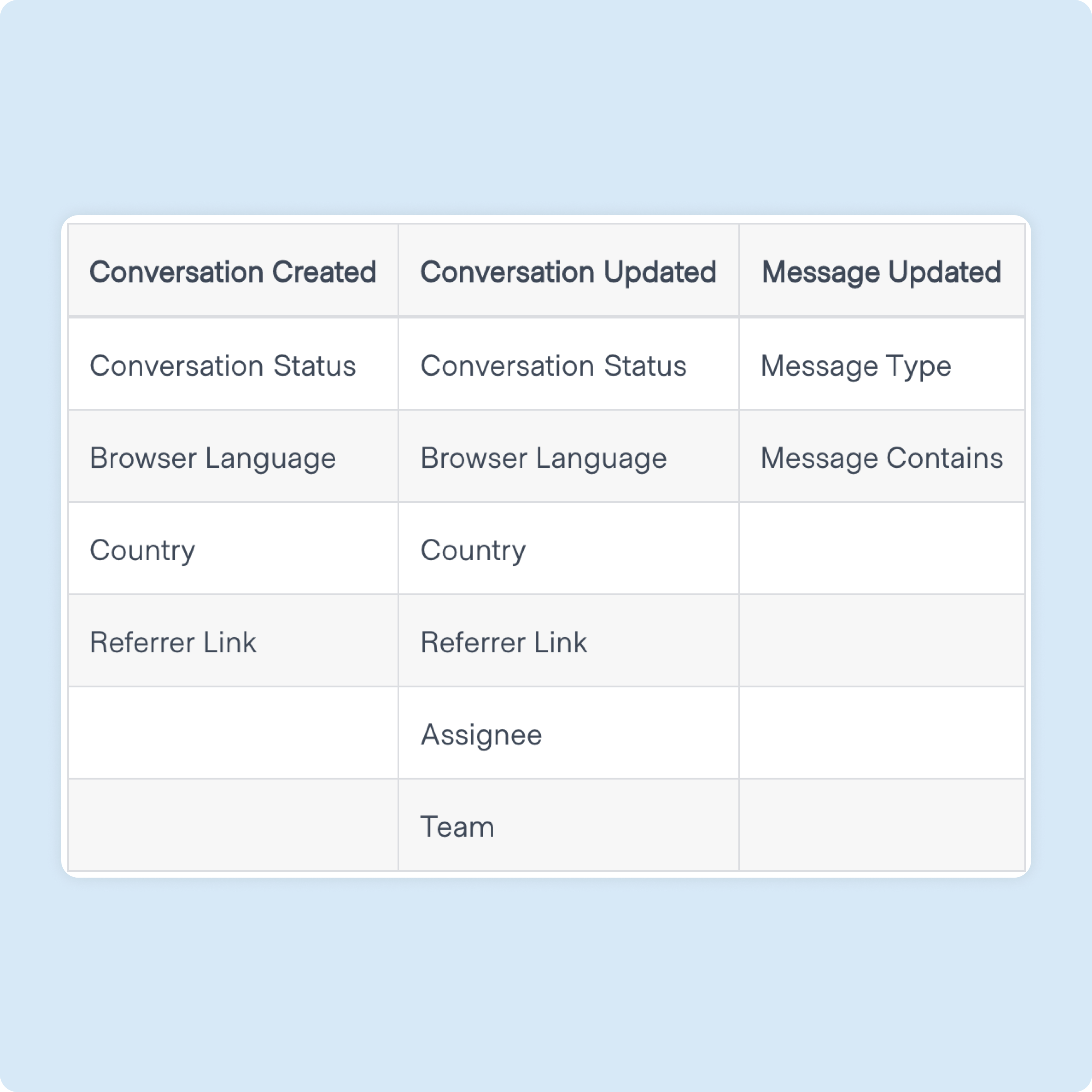The height and width of the screenshot is (1092, 1092).
Task: Click the Message Contains cell
Action: (x=881, y=458)
